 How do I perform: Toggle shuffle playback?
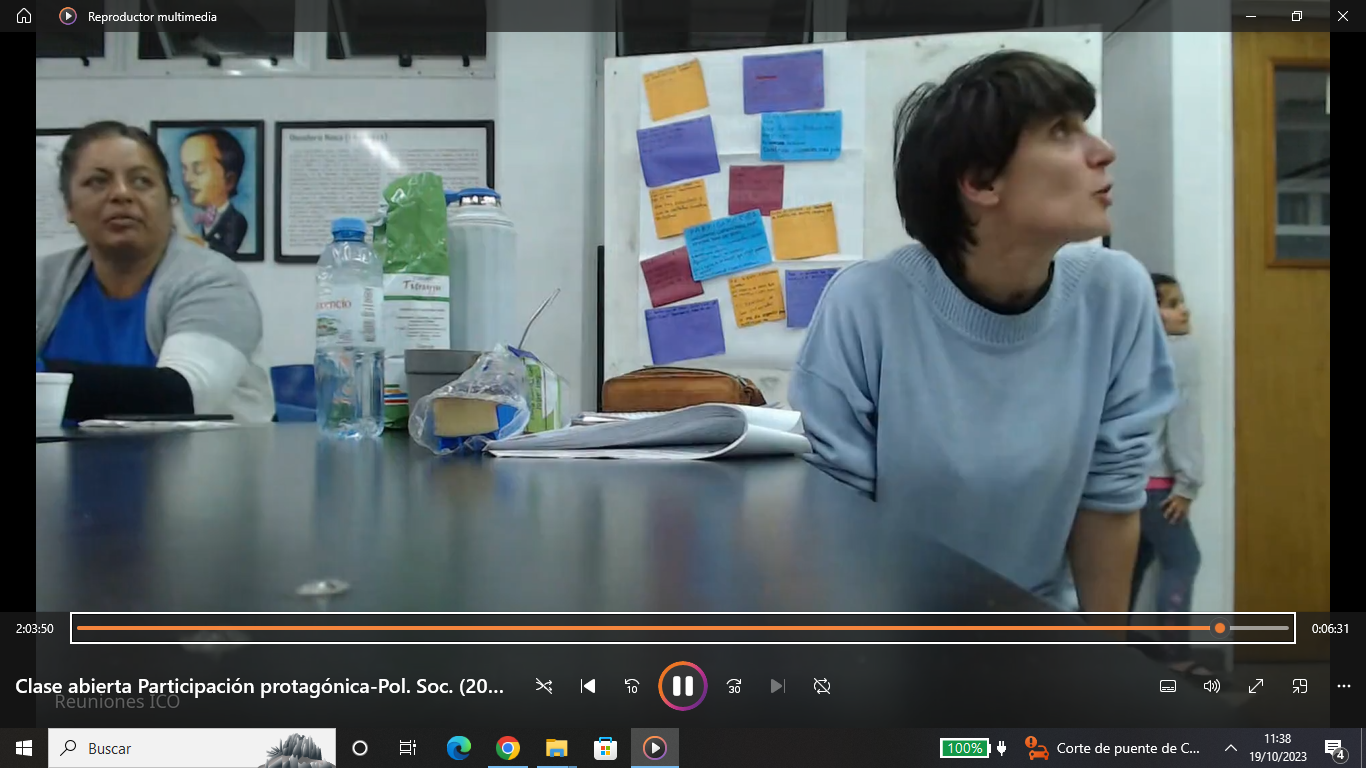544,686
